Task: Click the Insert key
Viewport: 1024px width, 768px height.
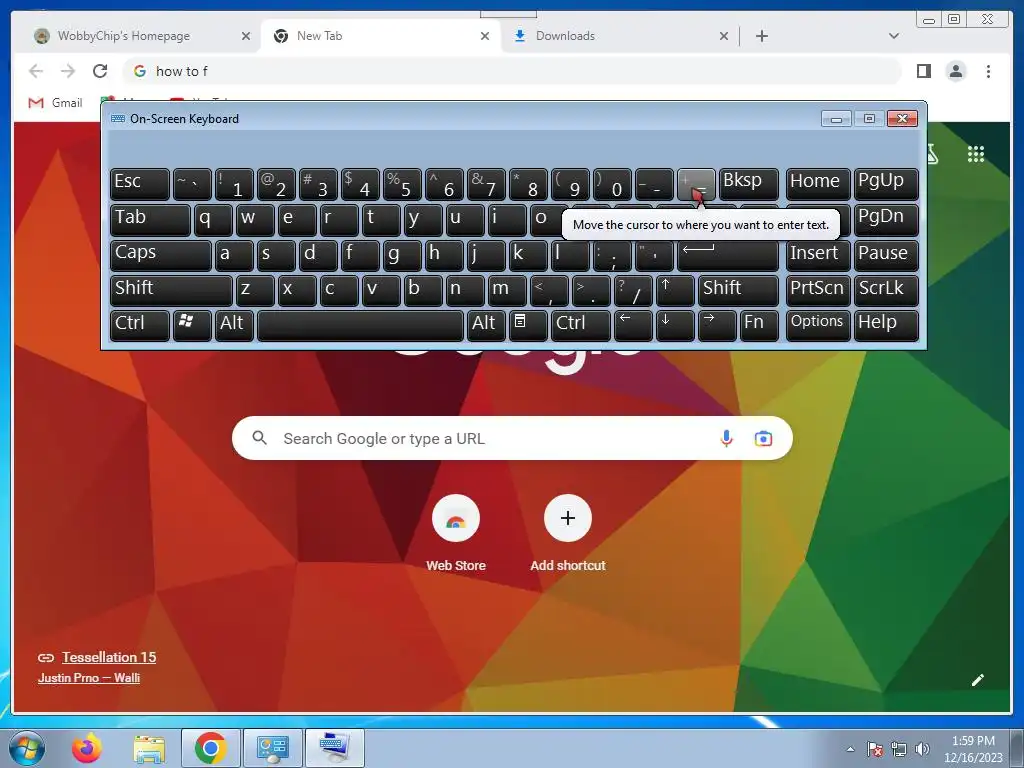Action: (818, 255)
